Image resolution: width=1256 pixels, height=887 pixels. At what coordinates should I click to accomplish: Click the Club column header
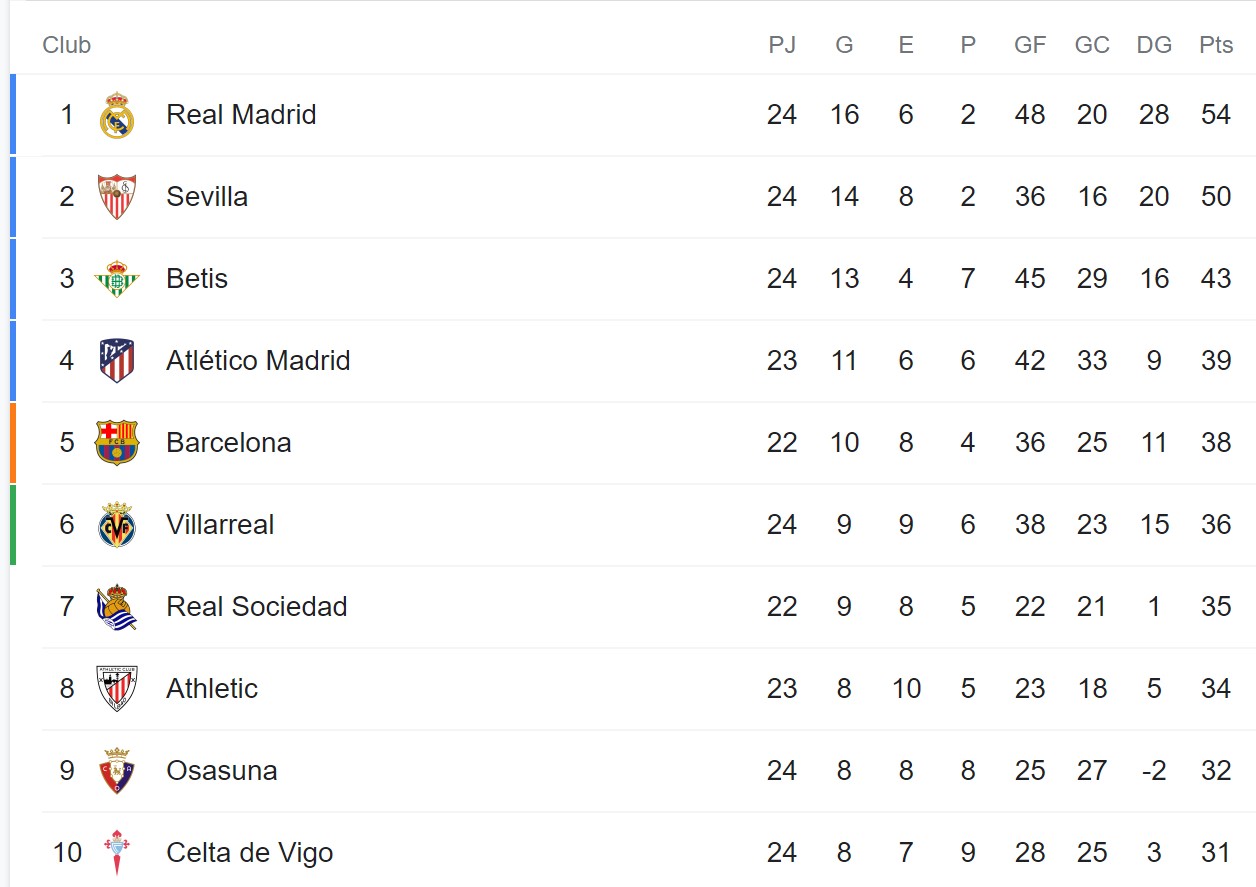[67, 45]
